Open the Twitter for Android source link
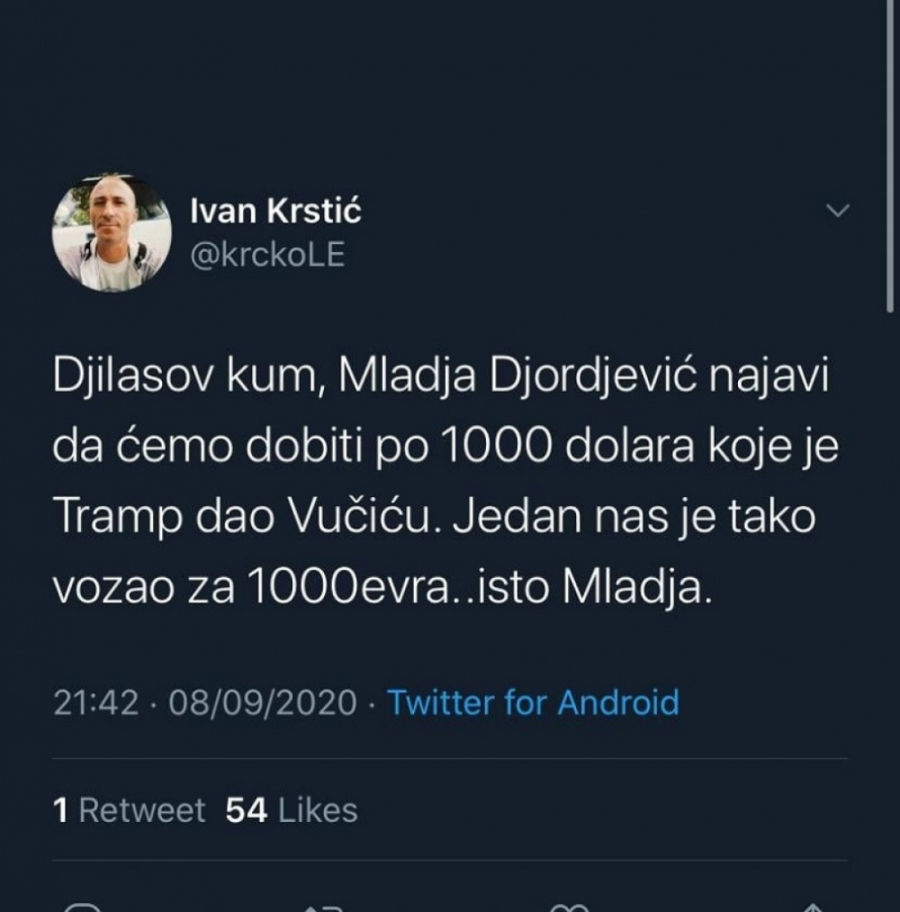Screen dimensions: 900x912 tap(533, 702)
